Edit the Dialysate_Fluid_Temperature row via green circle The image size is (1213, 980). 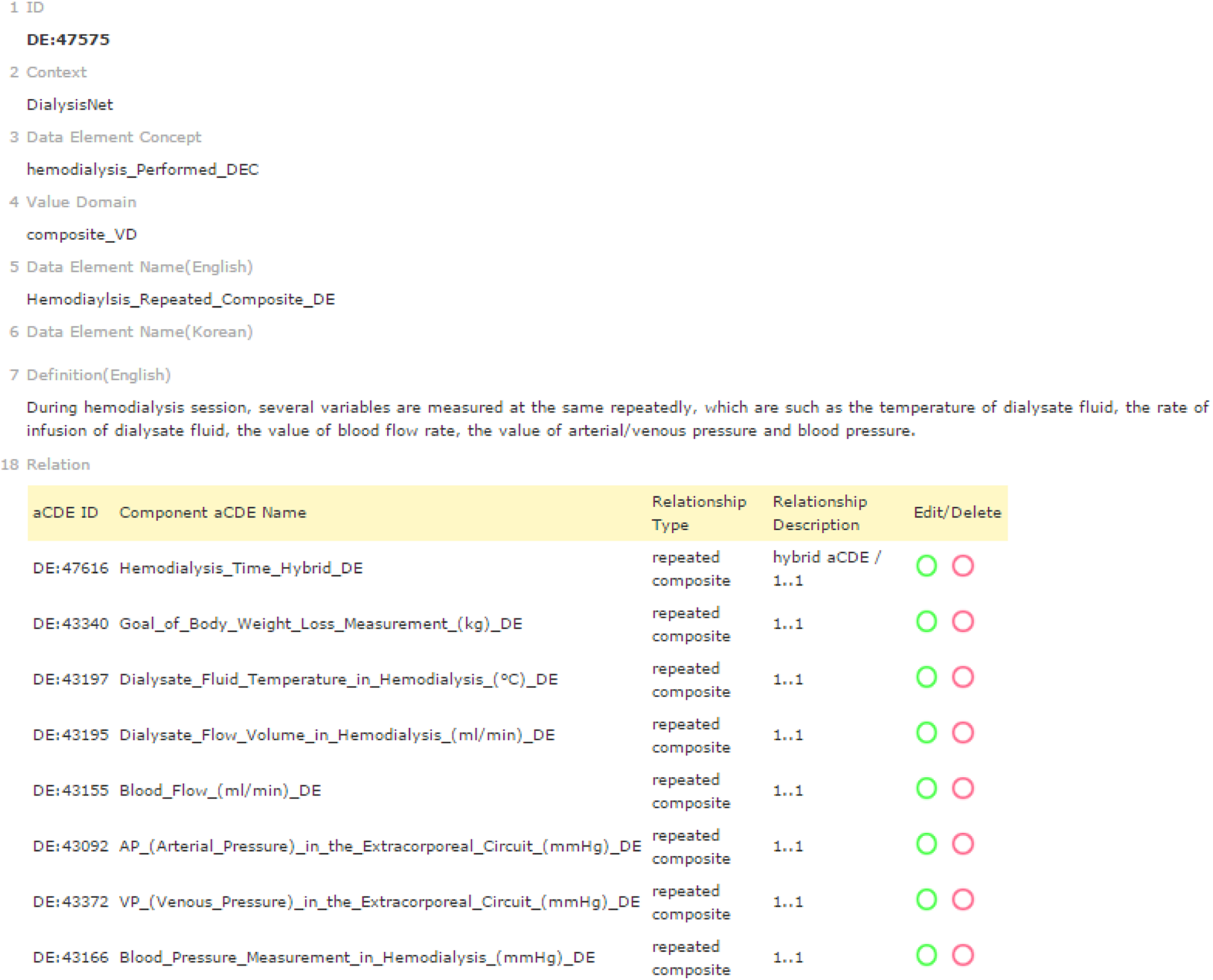pos(926,677)
